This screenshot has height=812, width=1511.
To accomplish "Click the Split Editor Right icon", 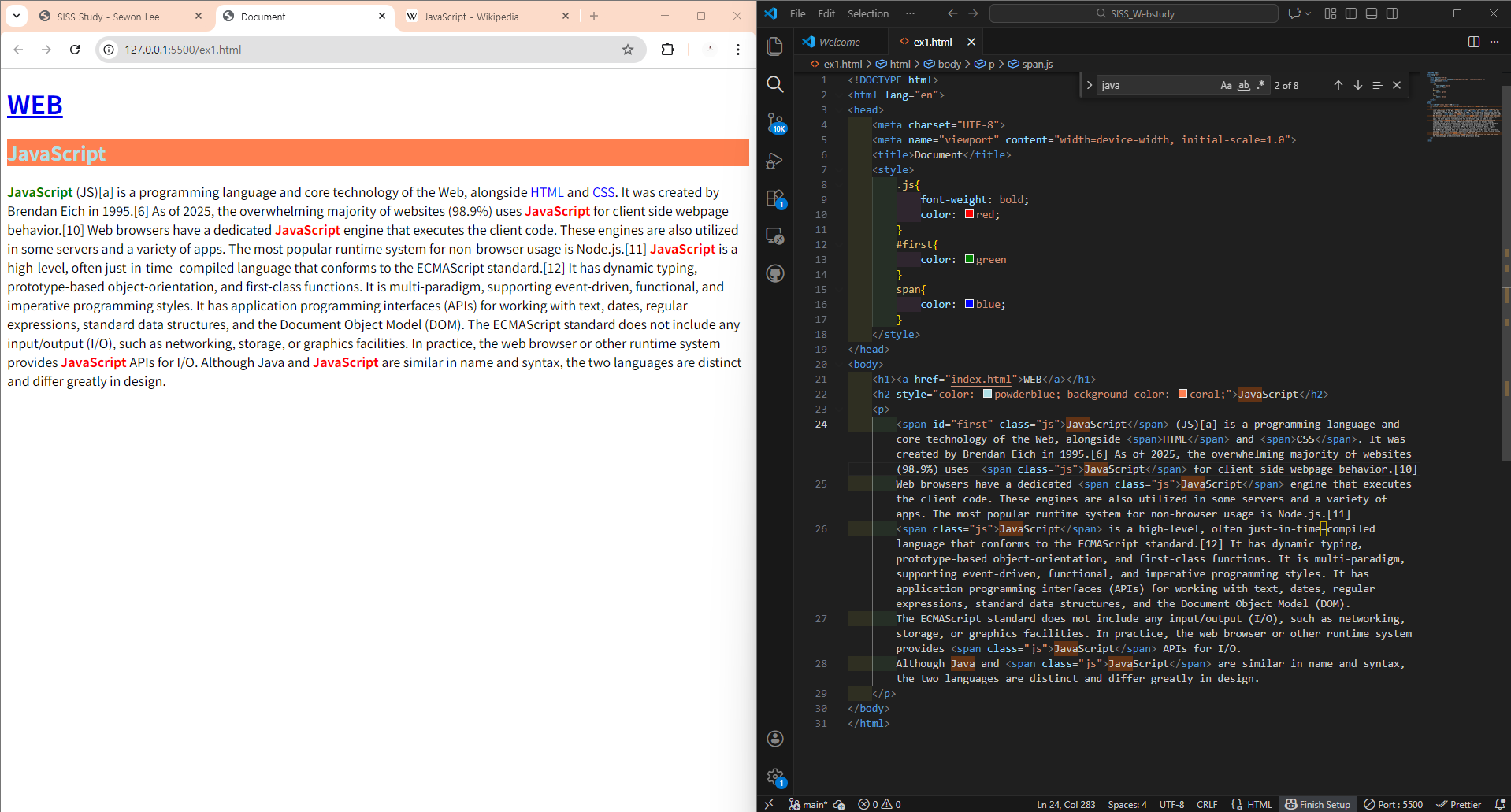I will click(1473, 42).
